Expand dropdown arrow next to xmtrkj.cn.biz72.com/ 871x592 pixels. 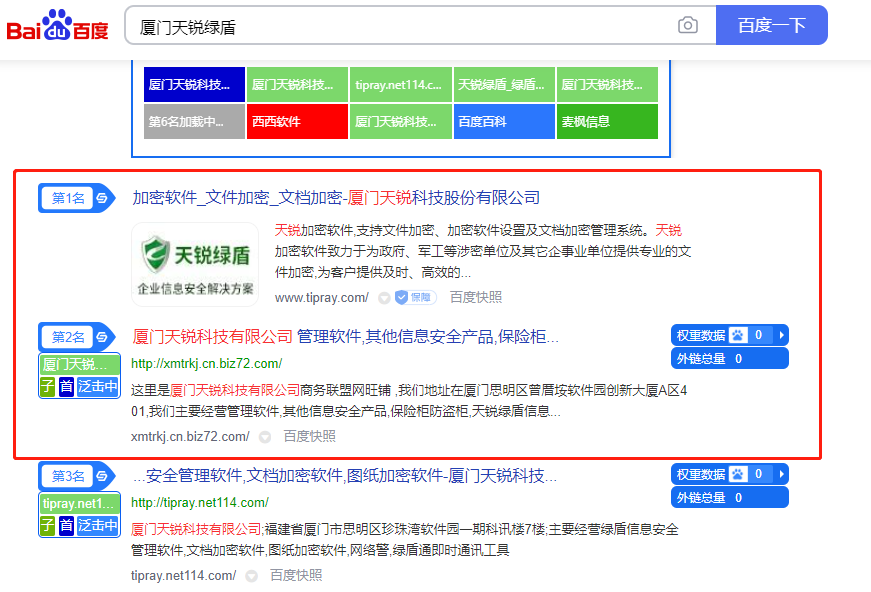[x=265, y=437]
